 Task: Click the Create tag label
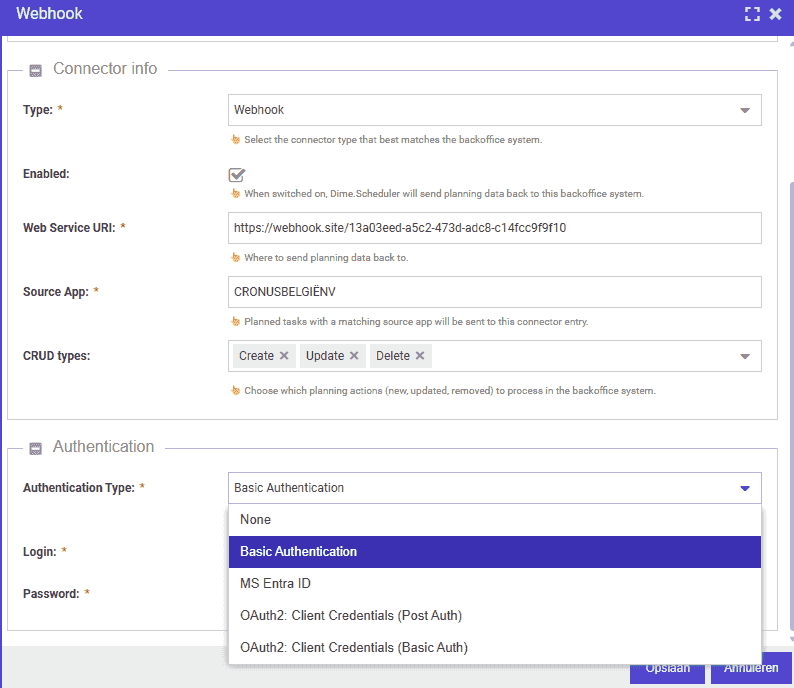pos(256,356)
